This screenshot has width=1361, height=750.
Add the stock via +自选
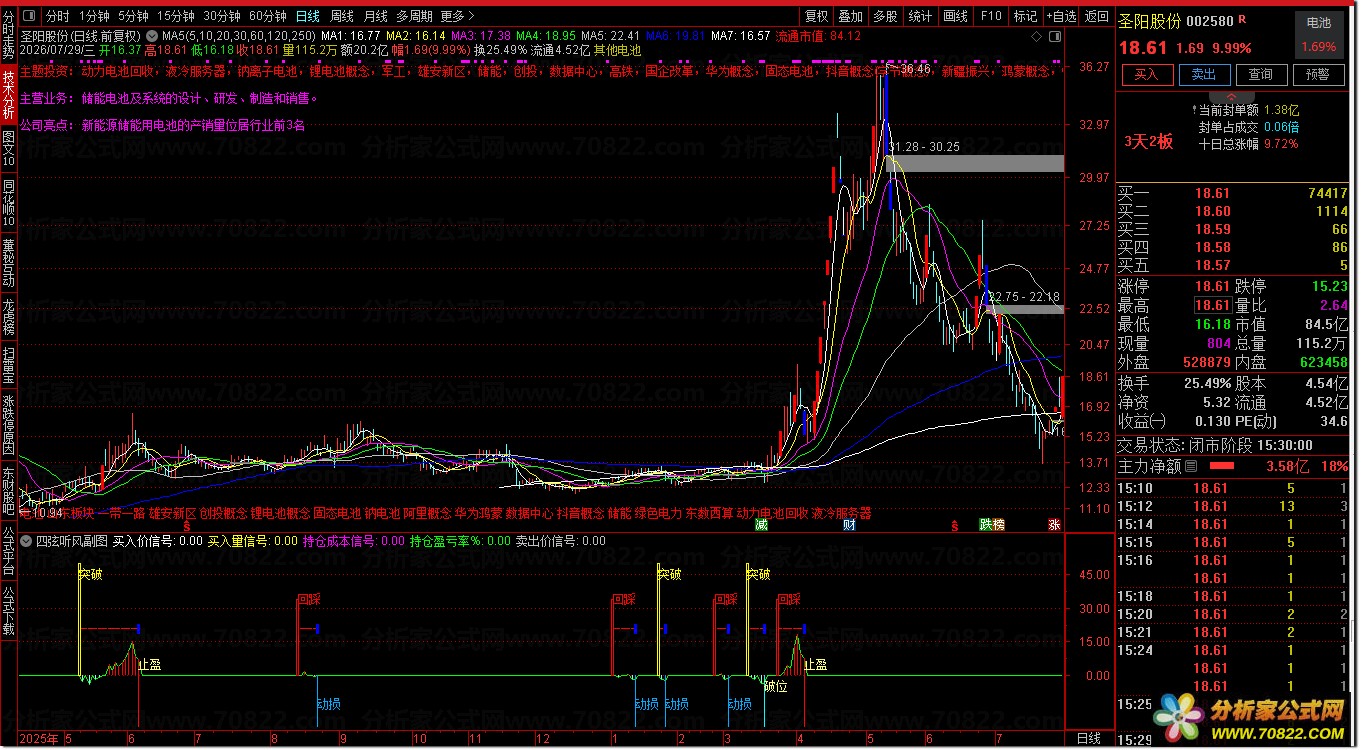click(x=1061, y=16)
